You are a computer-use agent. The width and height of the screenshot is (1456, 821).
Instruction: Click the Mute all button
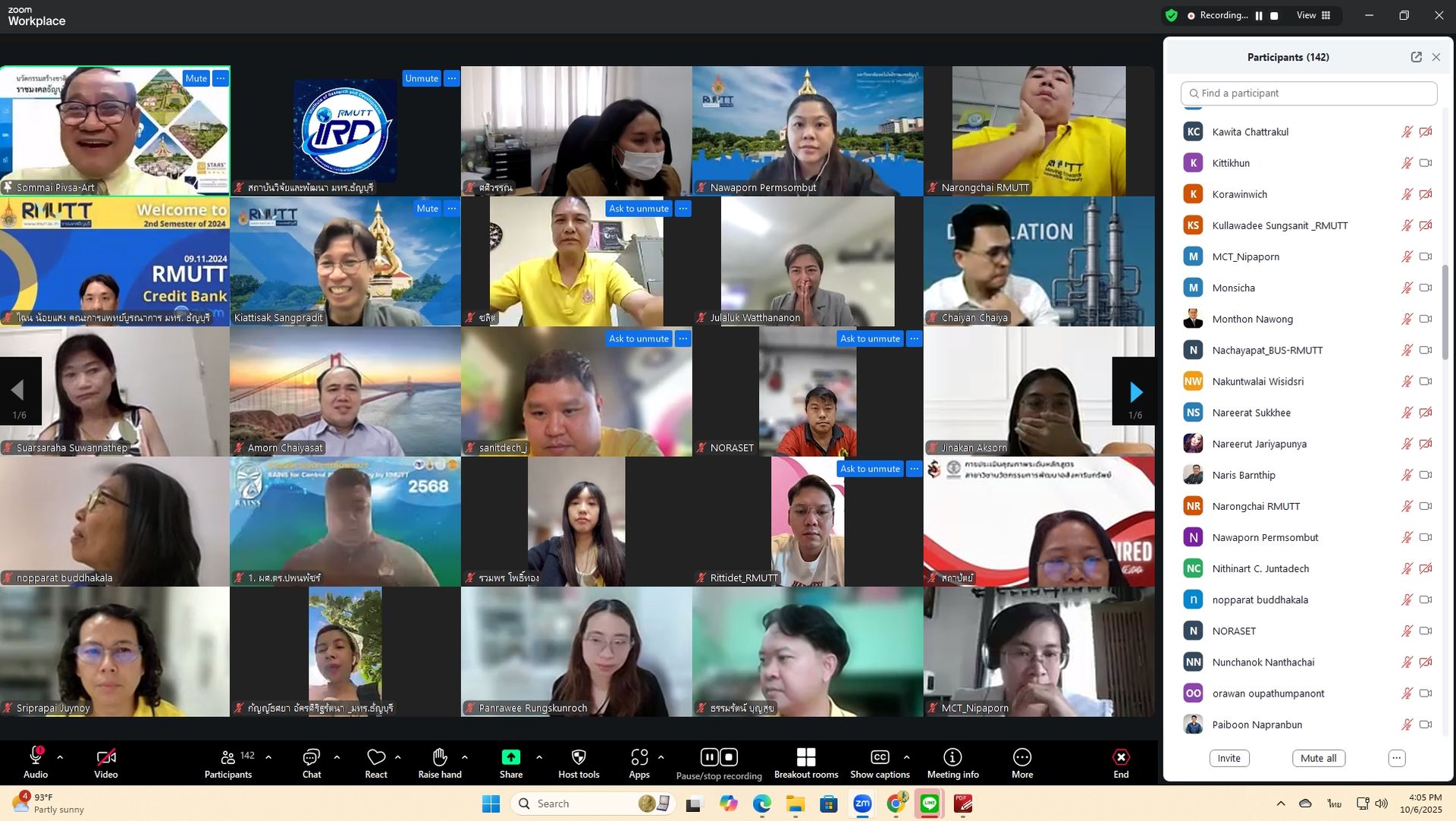[x=1318, y=758]
